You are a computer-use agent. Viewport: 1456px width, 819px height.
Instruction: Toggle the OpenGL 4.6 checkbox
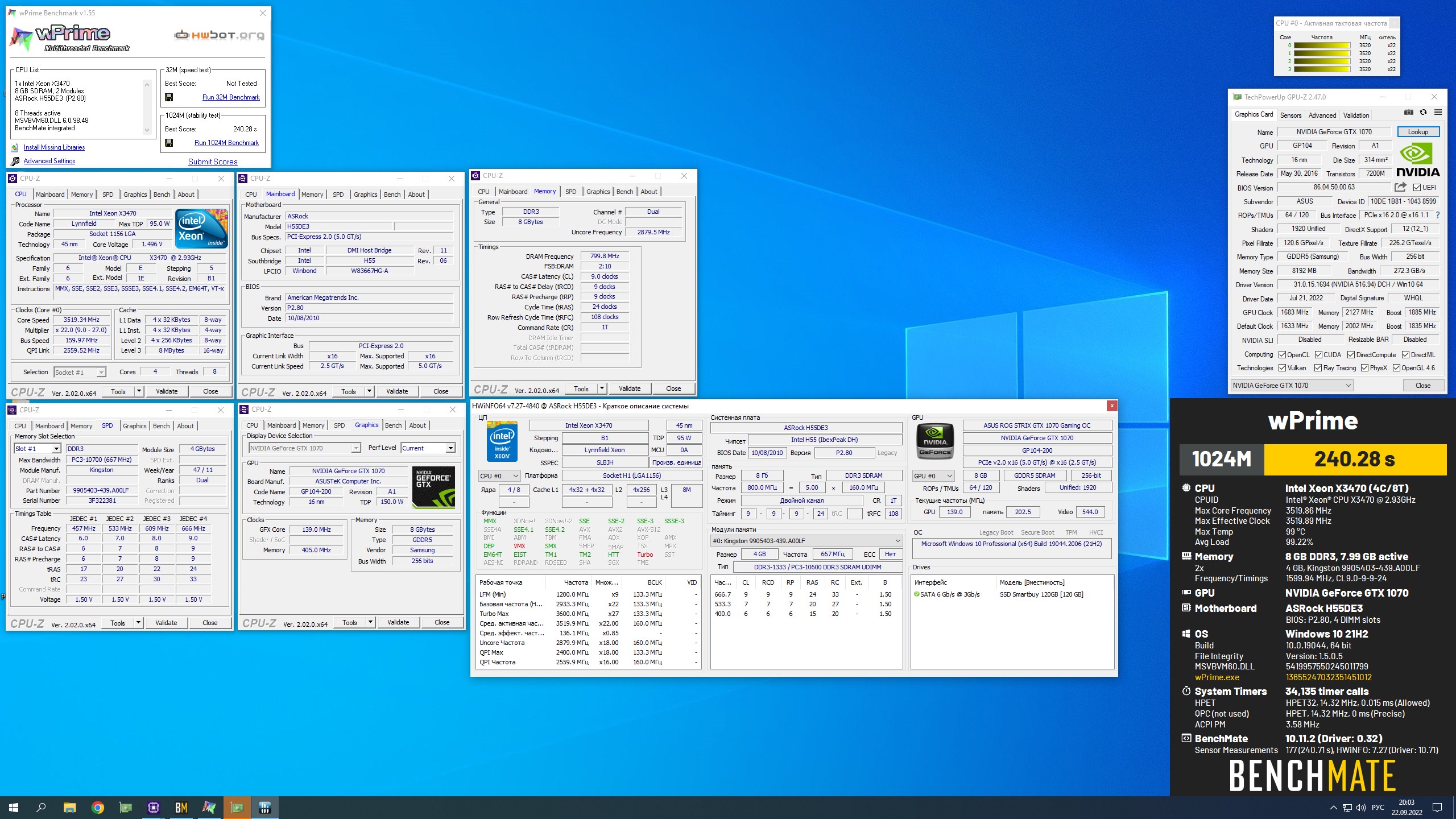tap(1396, 368)
